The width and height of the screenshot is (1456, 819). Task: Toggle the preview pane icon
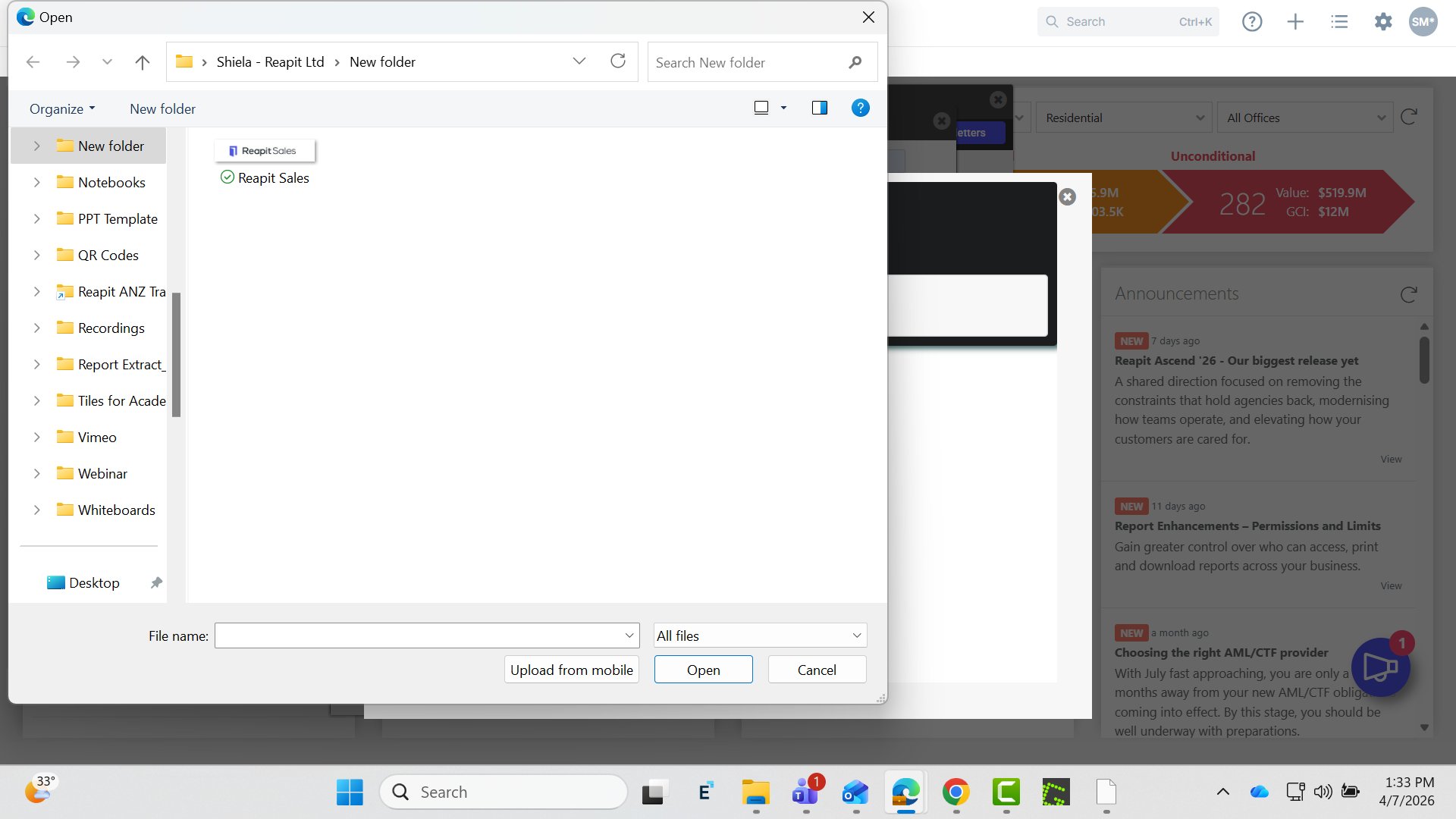(820, 108)
